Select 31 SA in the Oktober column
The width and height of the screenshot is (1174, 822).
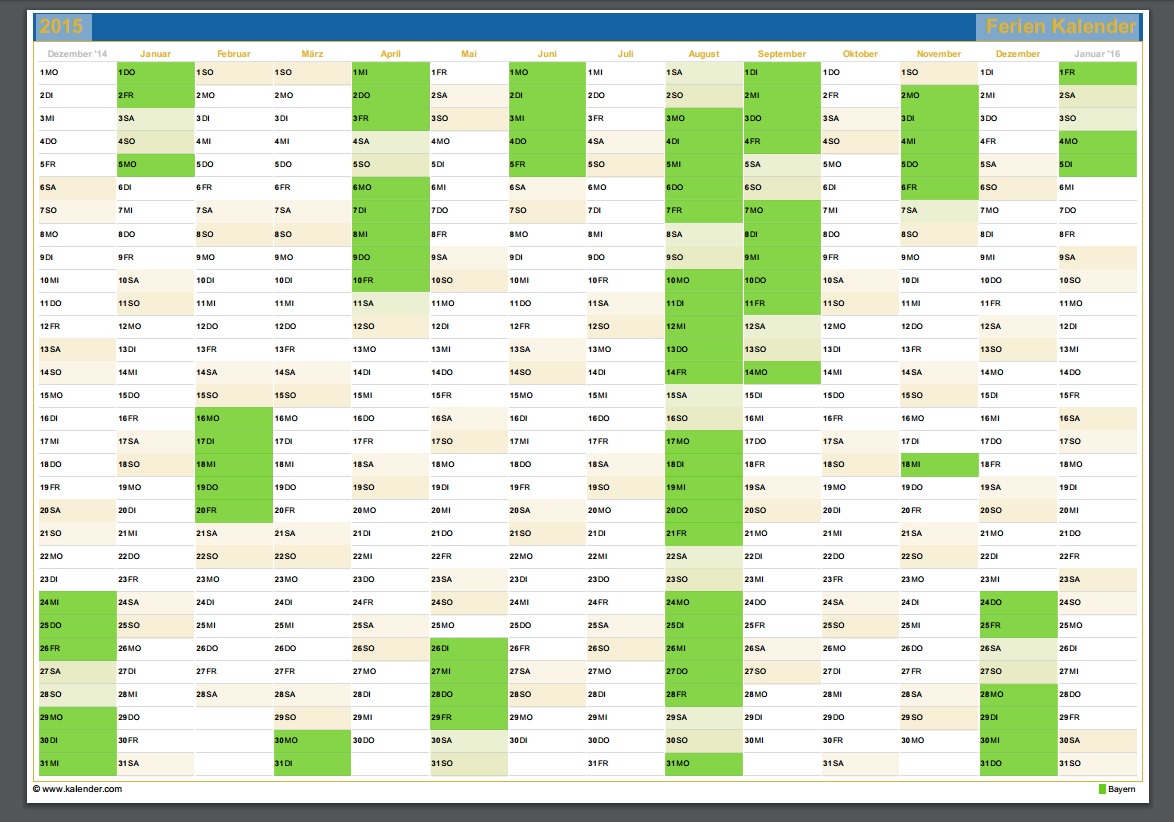tap(860, 764)
